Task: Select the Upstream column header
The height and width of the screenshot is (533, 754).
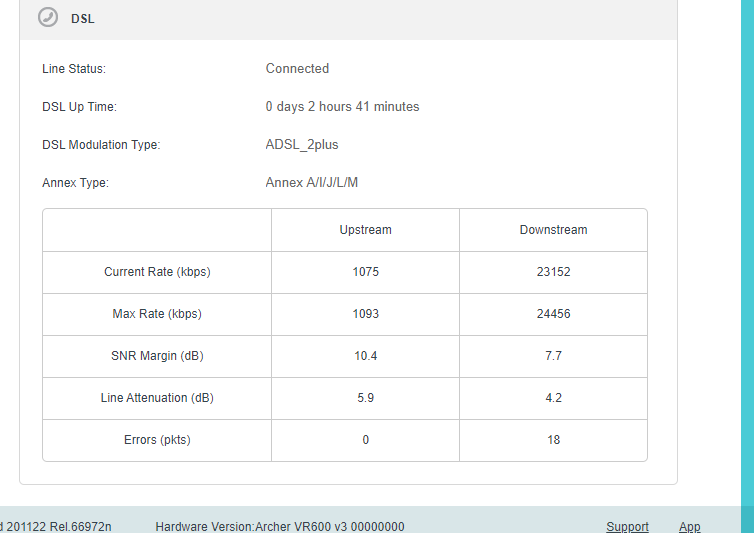Action: tap(365, 230)
